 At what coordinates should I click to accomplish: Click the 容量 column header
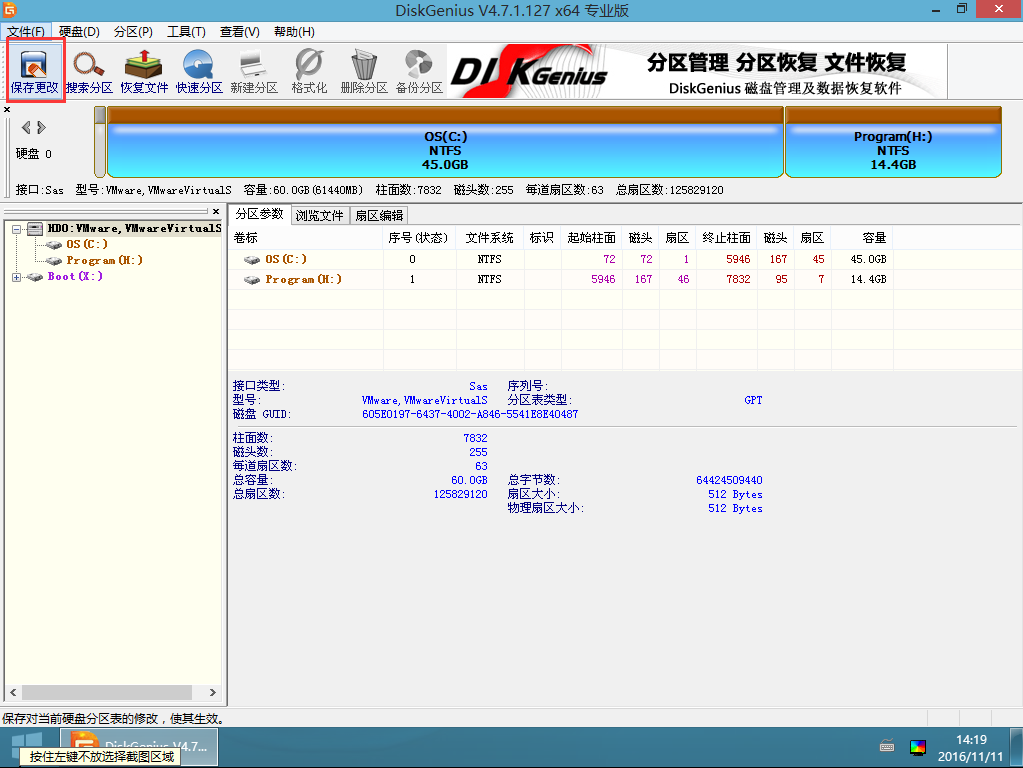pyautogui.click(x=862, y=238)
